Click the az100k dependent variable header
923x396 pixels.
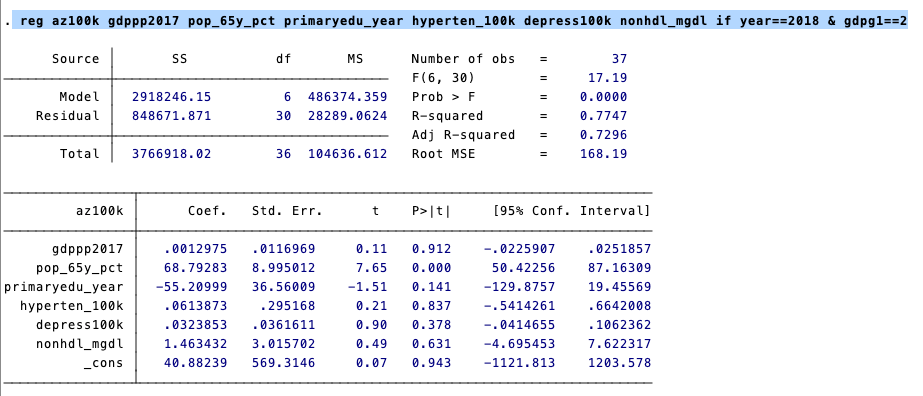pyautogui.click(x=100, y=211)
